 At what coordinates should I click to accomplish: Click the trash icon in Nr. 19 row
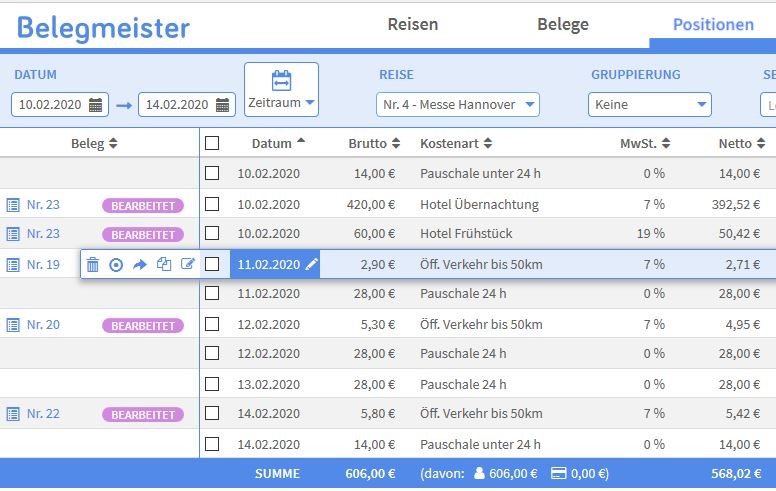click(x=92, y=265)
